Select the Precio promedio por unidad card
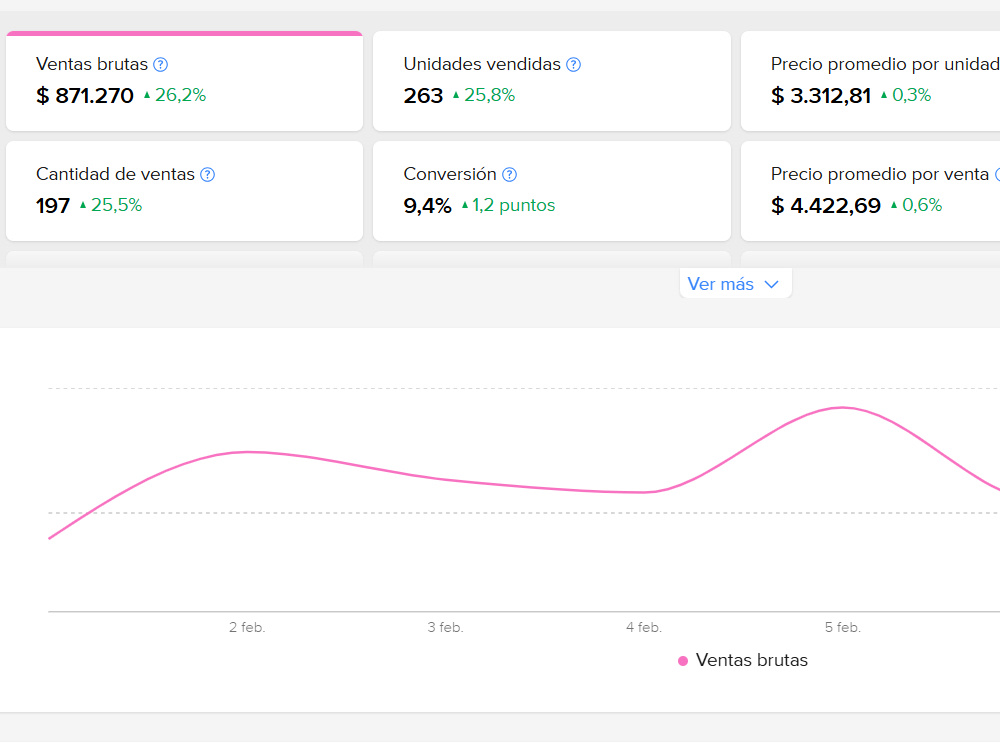Image resolution: width=1000 pixels, height=750 pixels. click(x=871, y=81)
